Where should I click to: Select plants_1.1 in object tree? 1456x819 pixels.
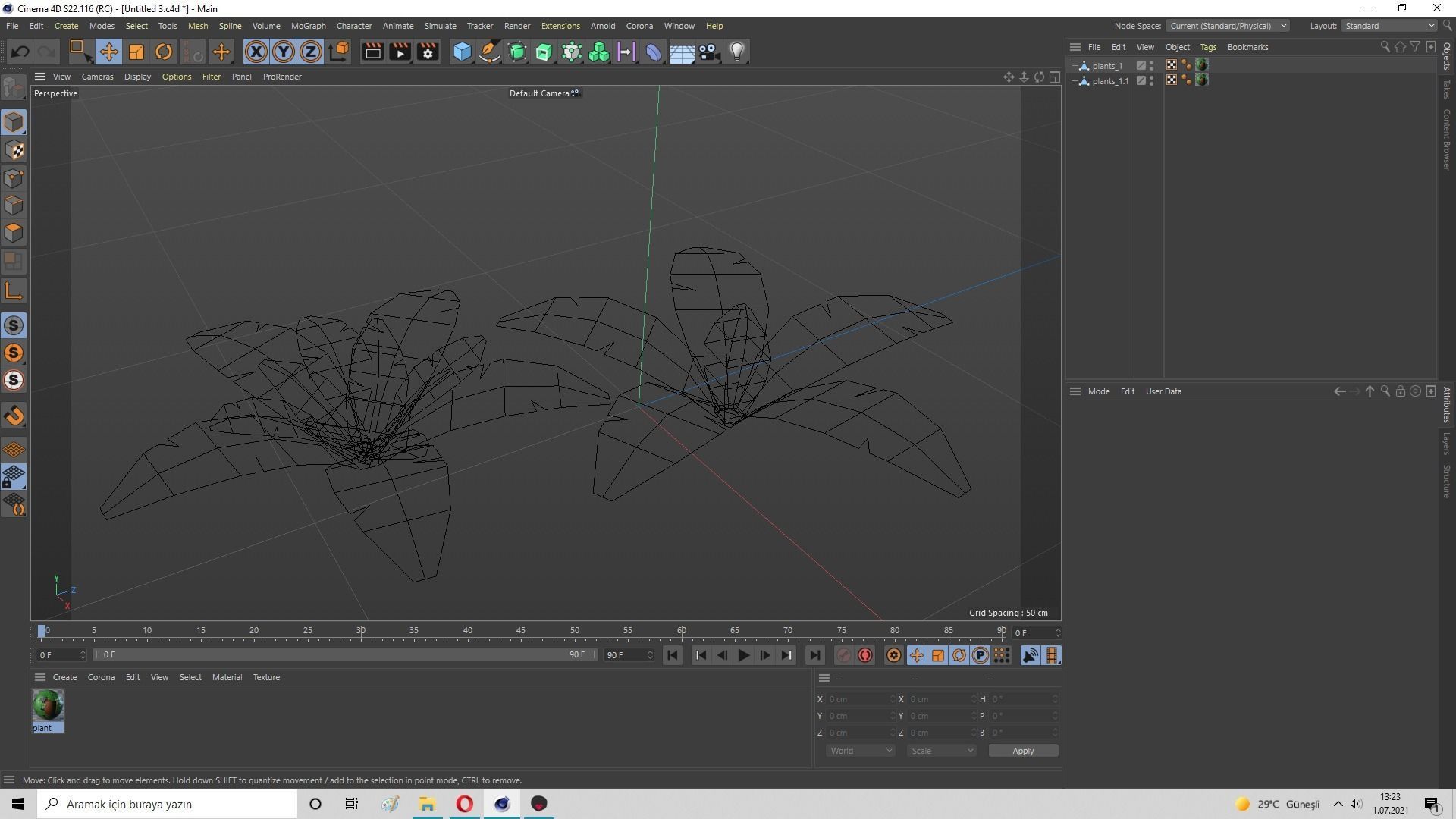(x=1110, y=81)
